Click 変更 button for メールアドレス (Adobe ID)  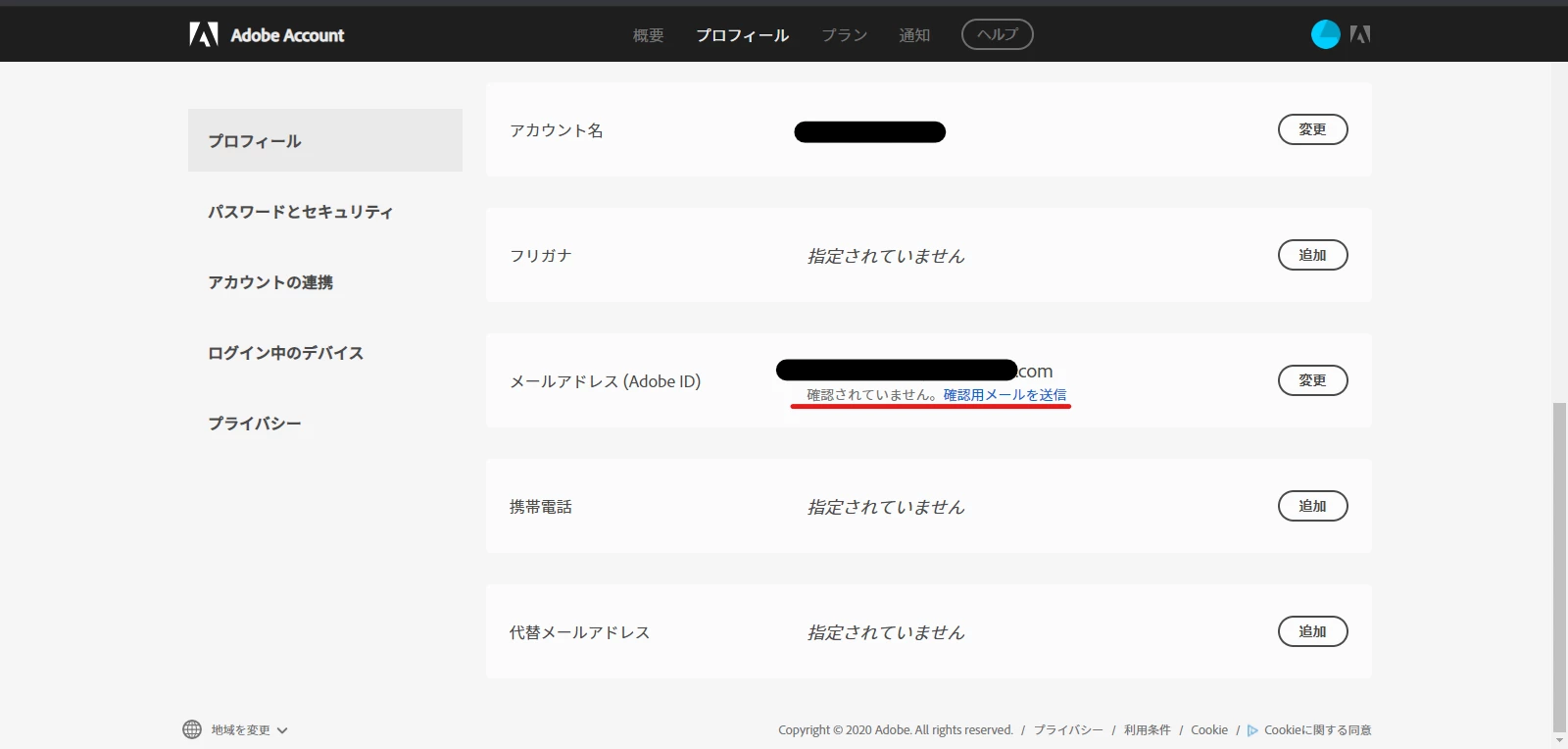(x=1312, y=380)
